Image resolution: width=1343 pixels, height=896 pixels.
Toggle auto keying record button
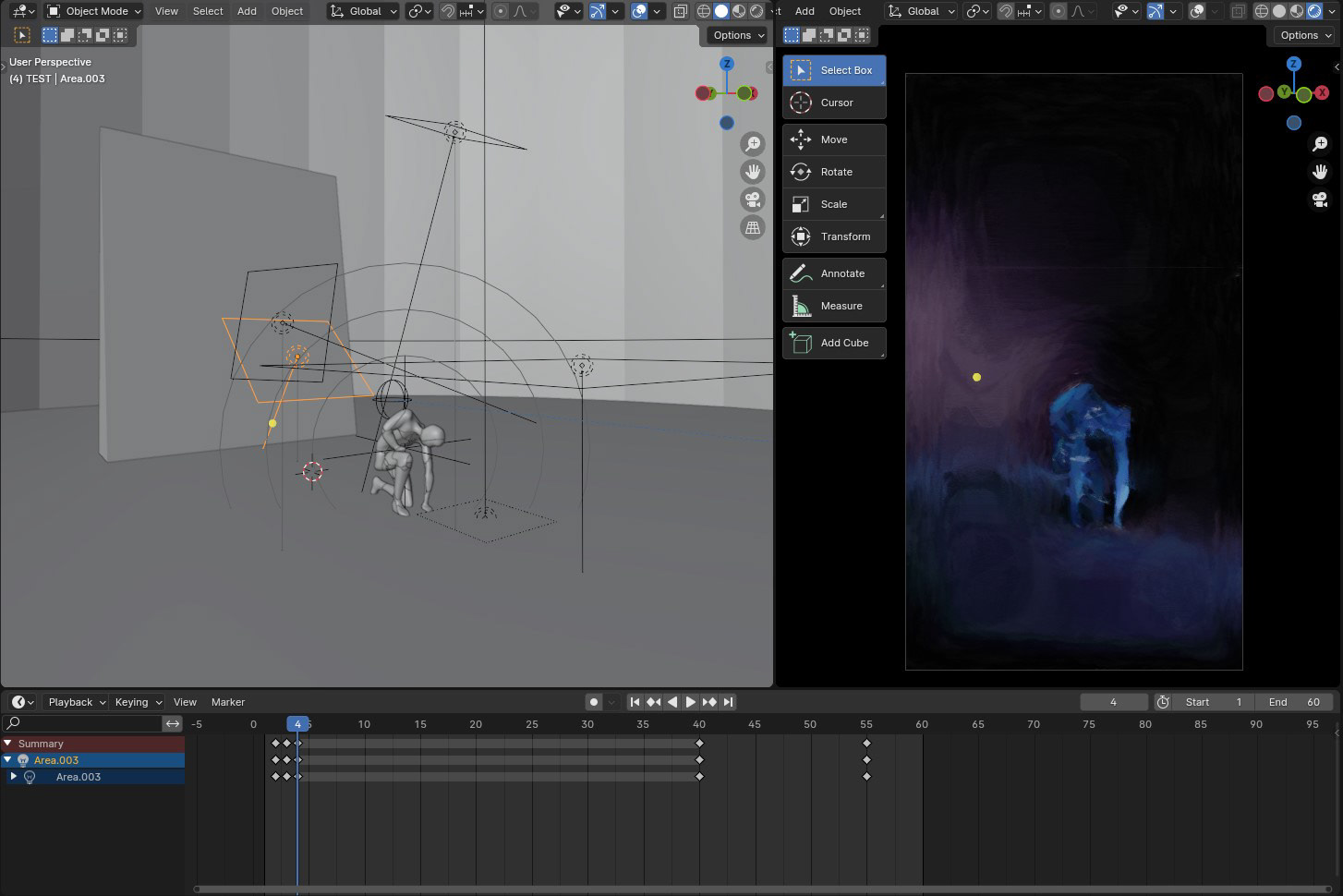(594, 702)
